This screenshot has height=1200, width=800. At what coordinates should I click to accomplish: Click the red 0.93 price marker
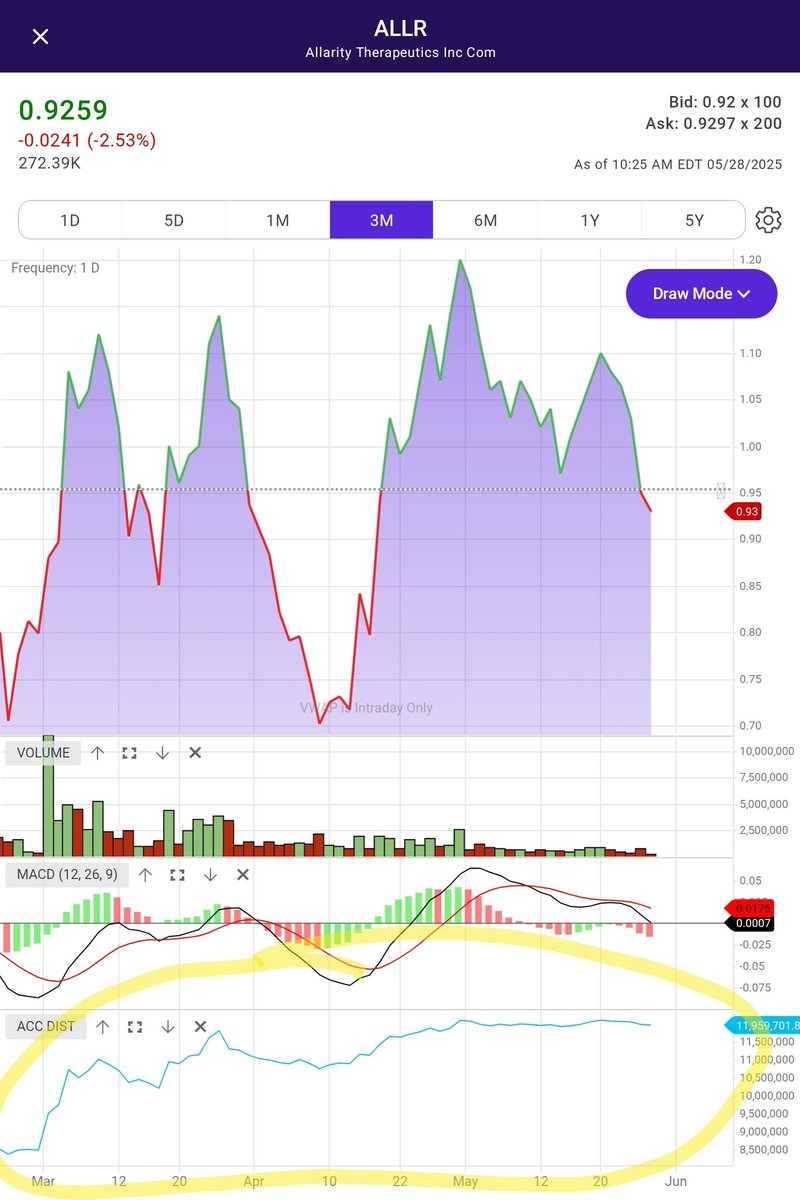(x=745, y=511)
